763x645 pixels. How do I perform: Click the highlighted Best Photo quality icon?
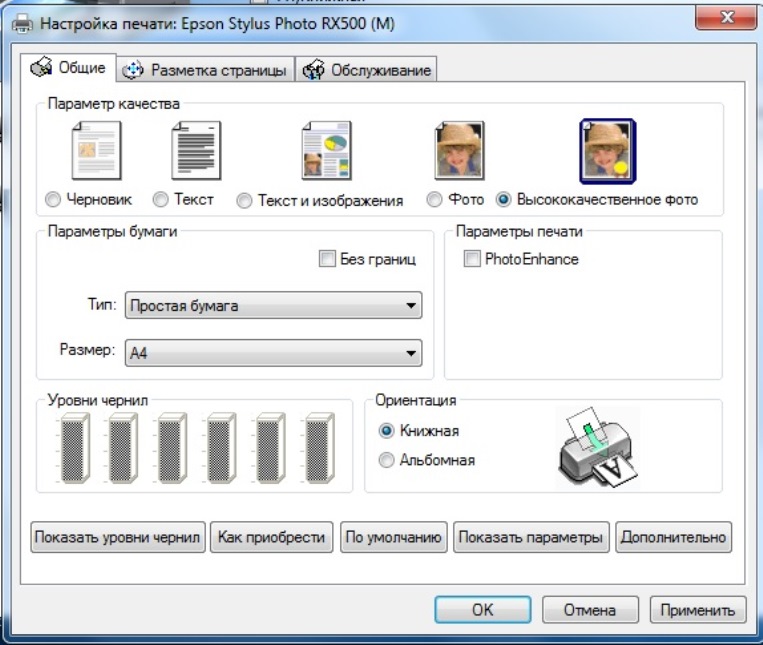(x=608, y=151)
